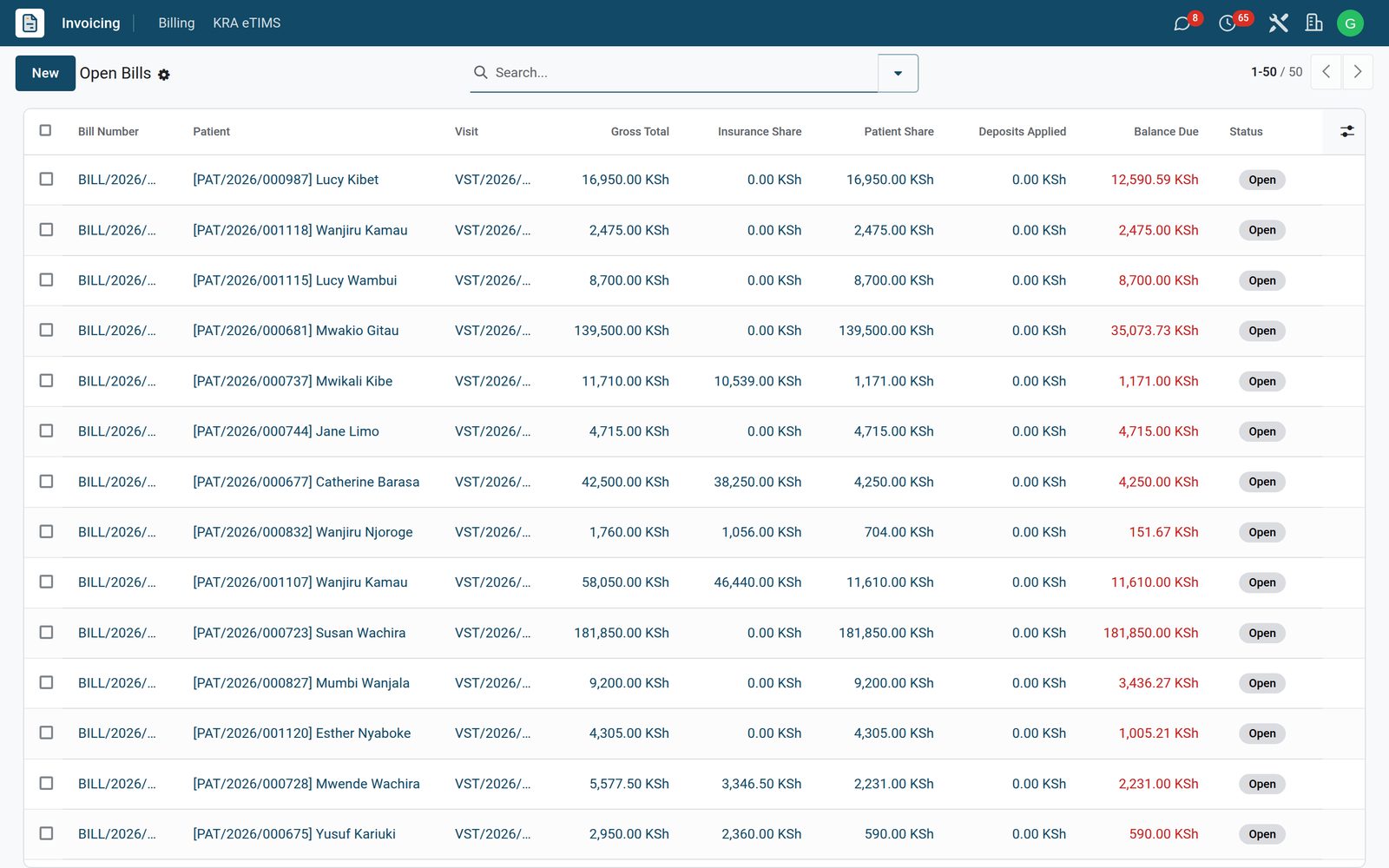Check the Mwakio Gitau bill row
Viewport: 1389px width, 868px height.
pos(46,330)
